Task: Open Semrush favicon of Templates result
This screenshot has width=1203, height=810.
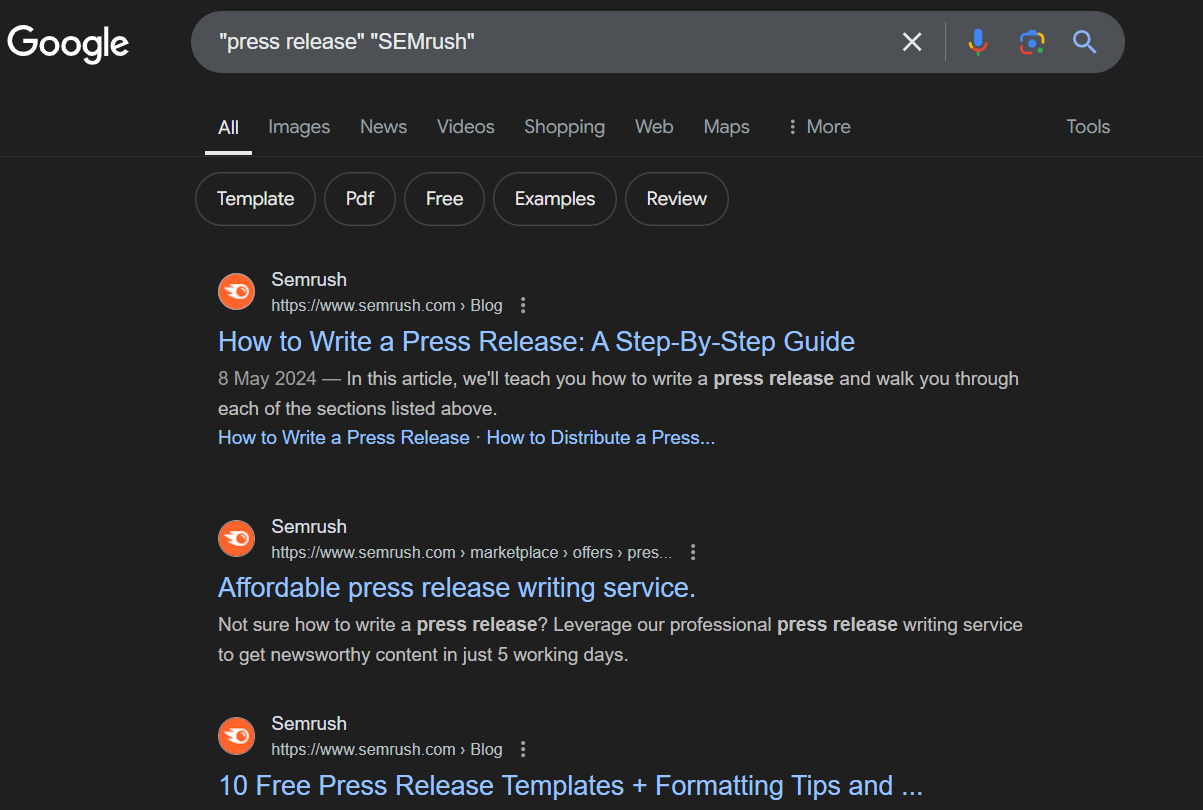Action: [x=237, y=736]
